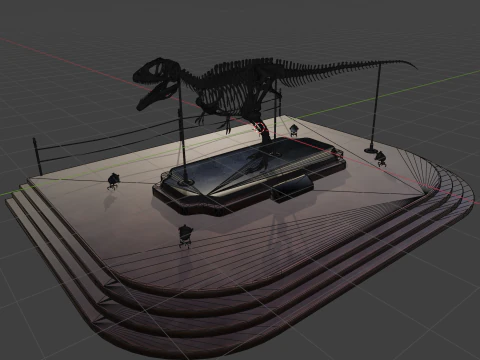Select the spotlight next to the tail pole

[380, 158]
